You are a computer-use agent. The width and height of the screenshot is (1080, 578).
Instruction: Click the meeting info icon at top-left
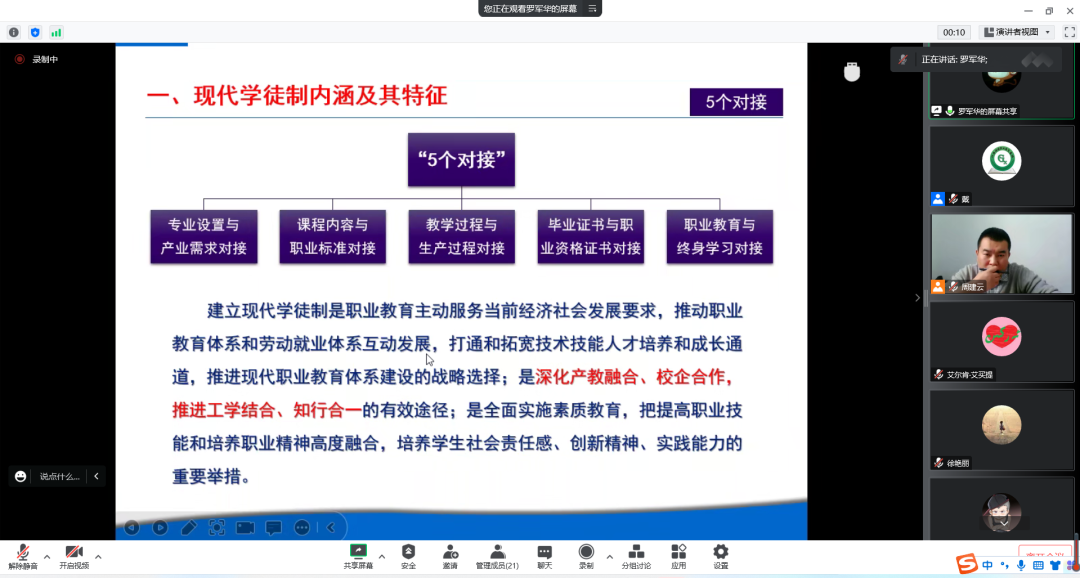point(14,32)
